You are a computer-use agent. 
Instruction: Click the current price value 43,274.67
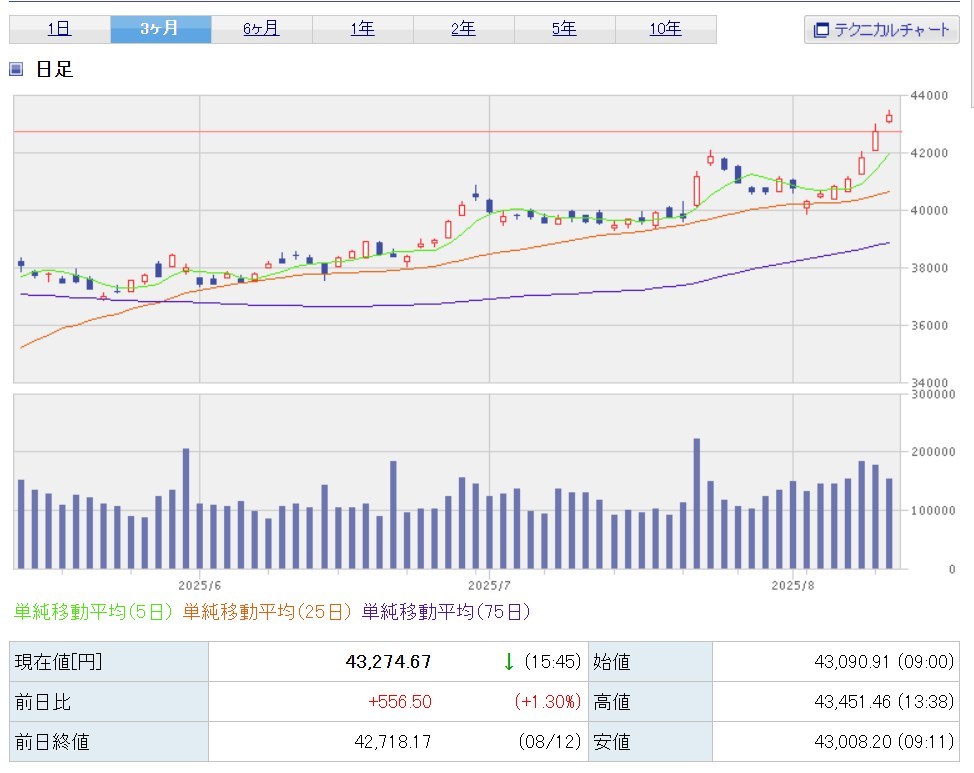389,662
